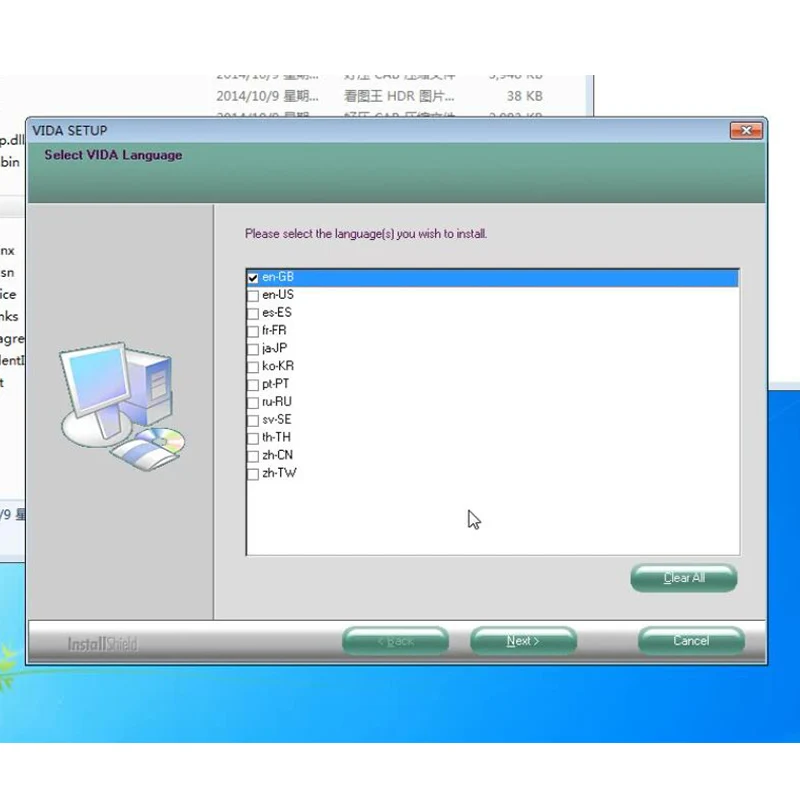Image resolution: width=800 pixels, height=800 pixels.
Task: Enable the zh-TW language checkbox
Action: [x=253, y=474]
